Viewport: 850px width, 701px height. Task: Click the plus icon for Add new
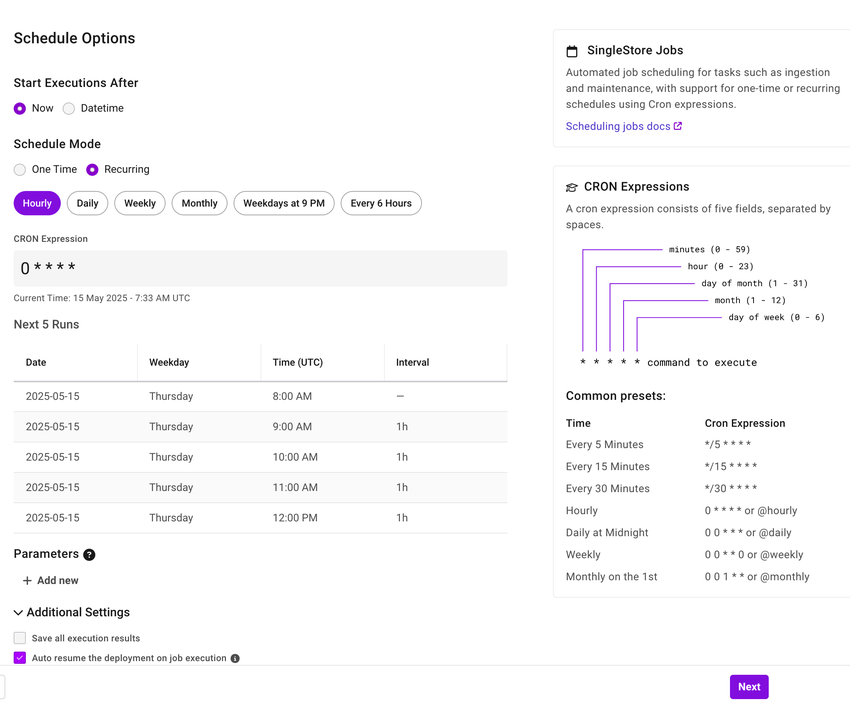coord(27,581)
